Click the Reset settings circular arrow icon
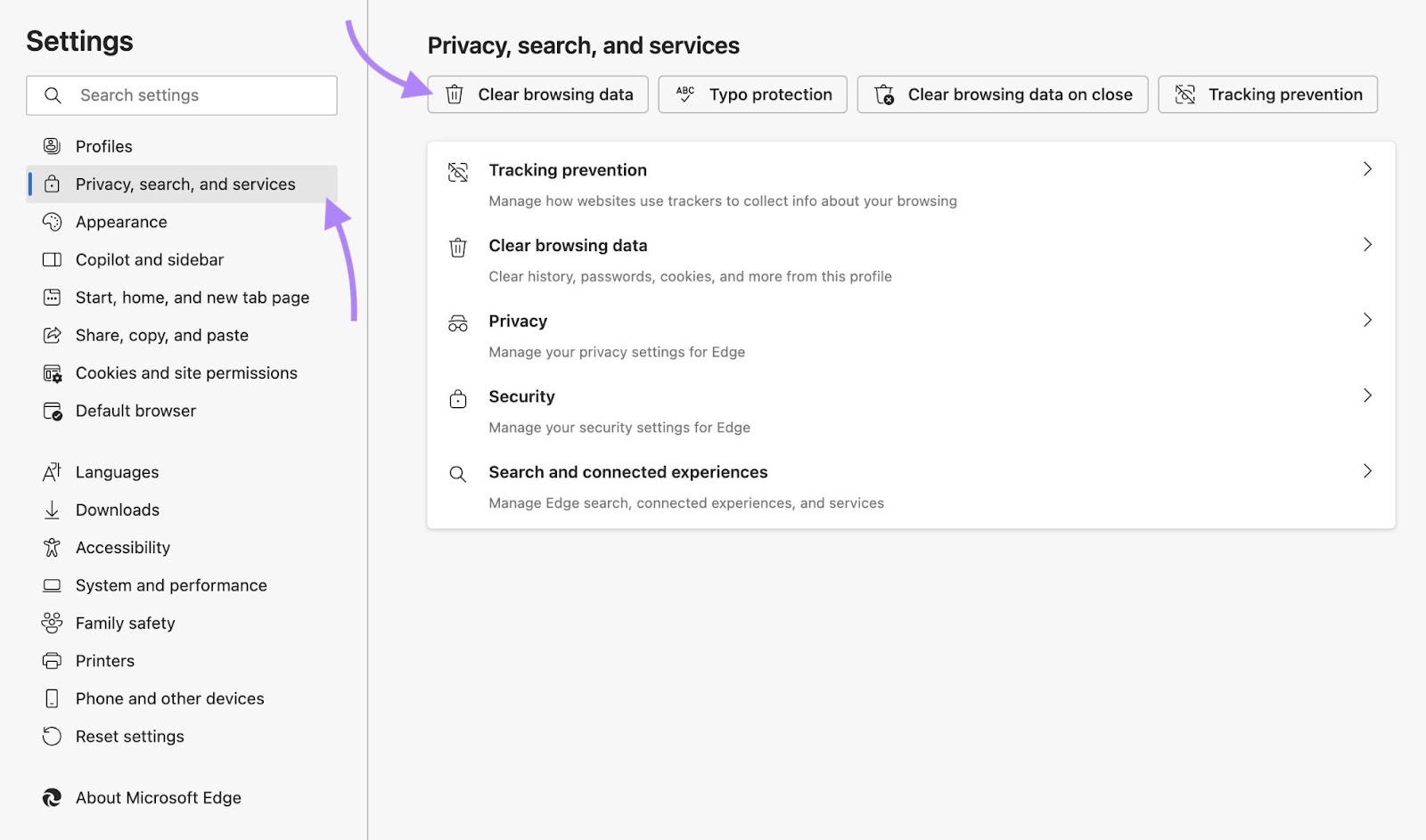Screen dimensions: 1426x840 click(53, 736)
